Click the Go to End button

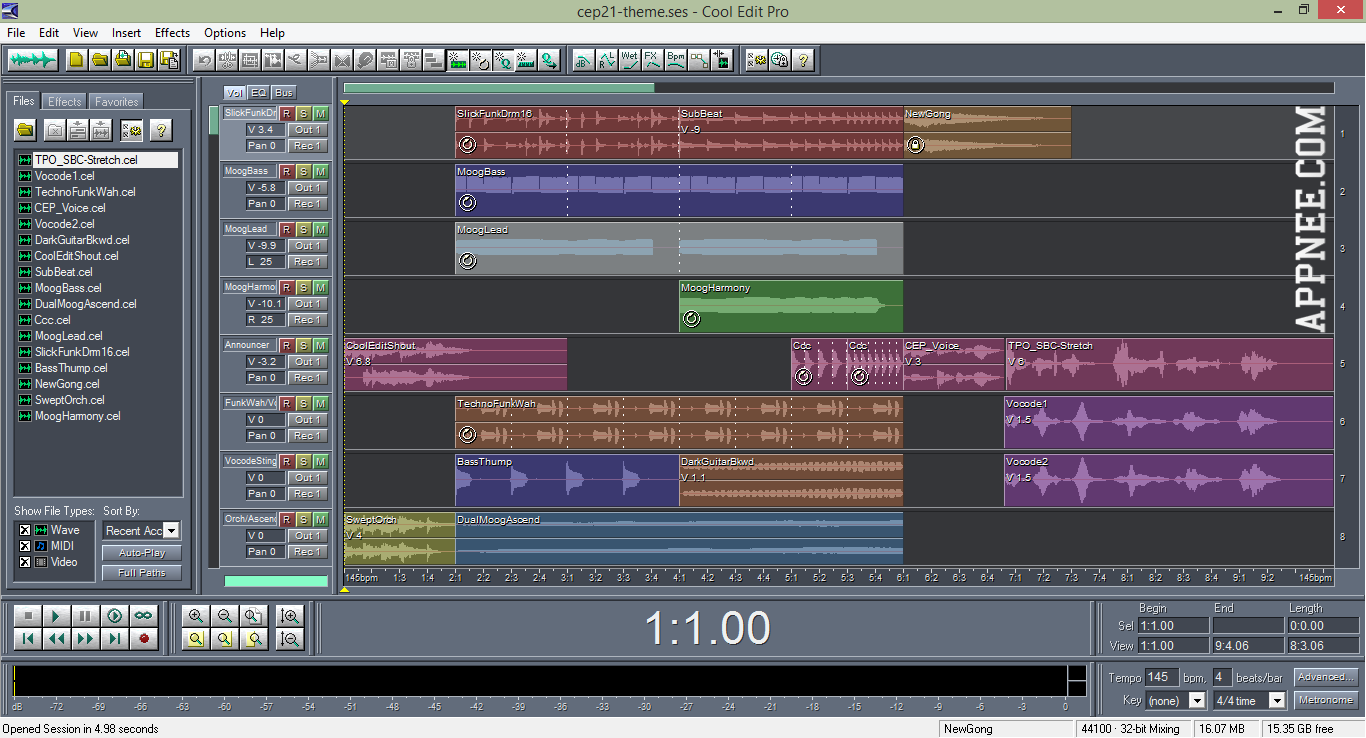(115, 638)
